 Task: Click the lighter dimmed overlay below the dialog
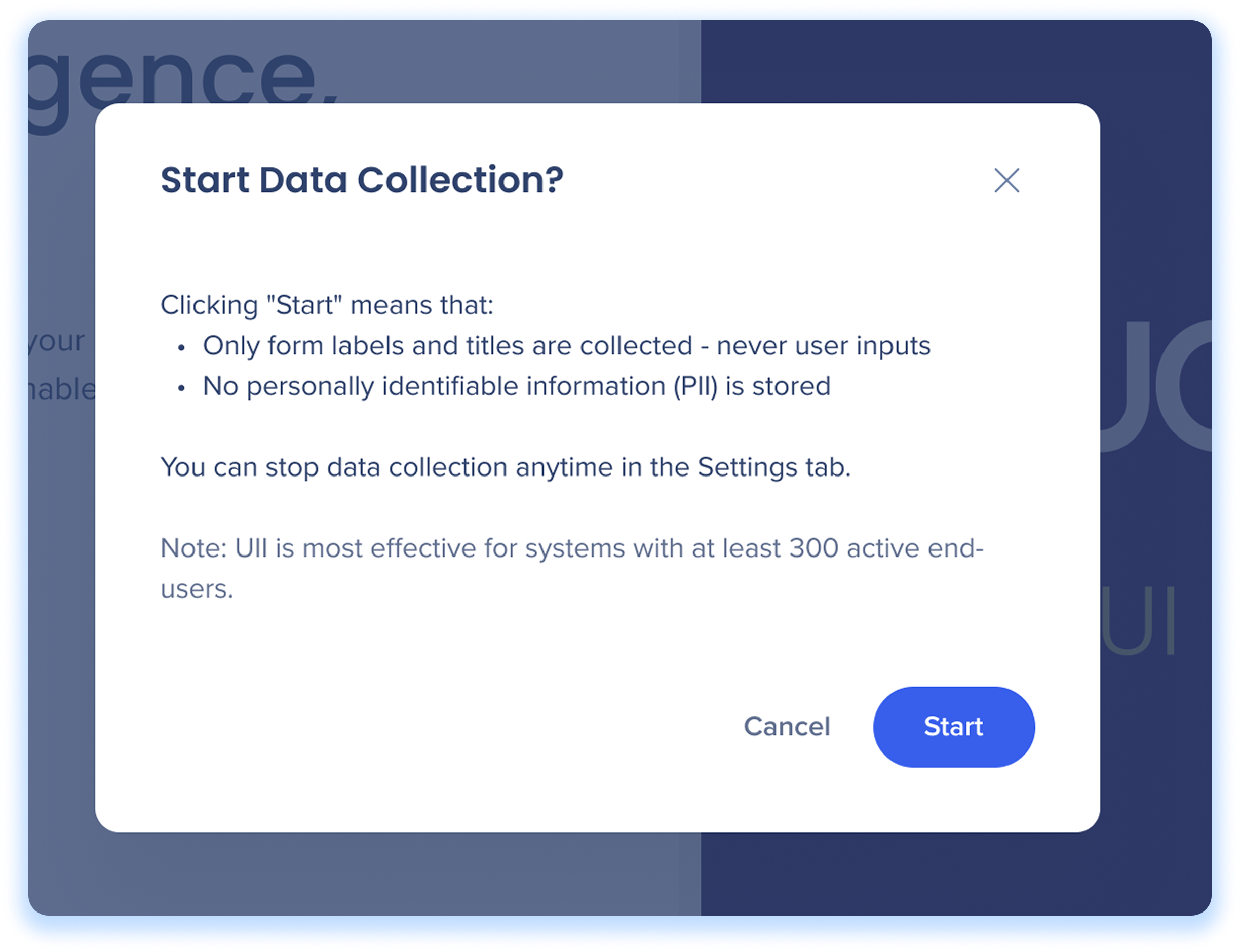364,873
